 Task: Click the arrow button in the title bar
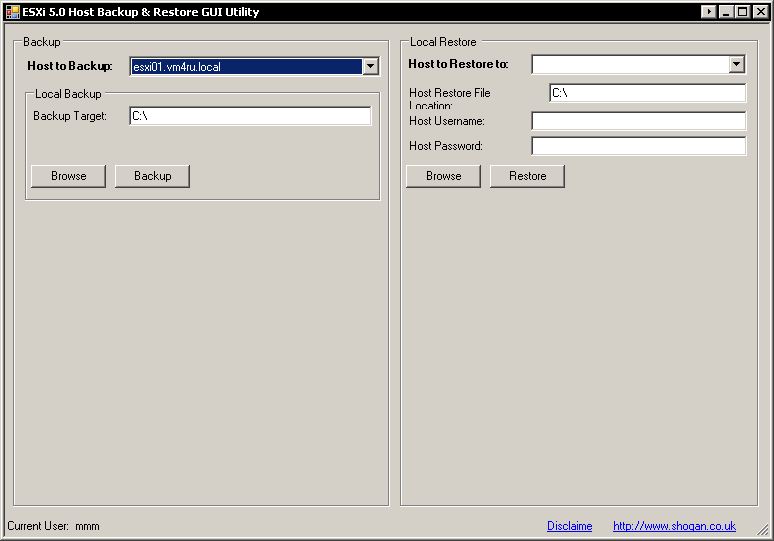click(708, 11)
